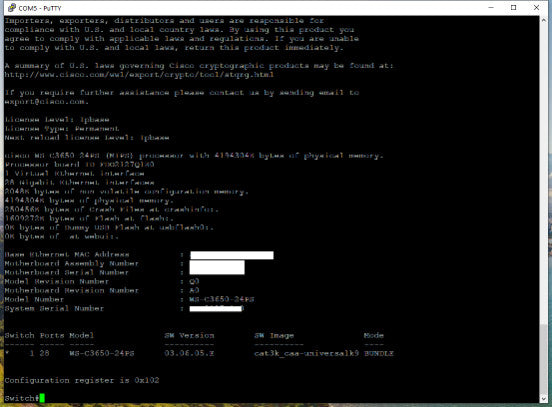Click 'Configuration register is 0x102' line

click(x=82, y=381)
